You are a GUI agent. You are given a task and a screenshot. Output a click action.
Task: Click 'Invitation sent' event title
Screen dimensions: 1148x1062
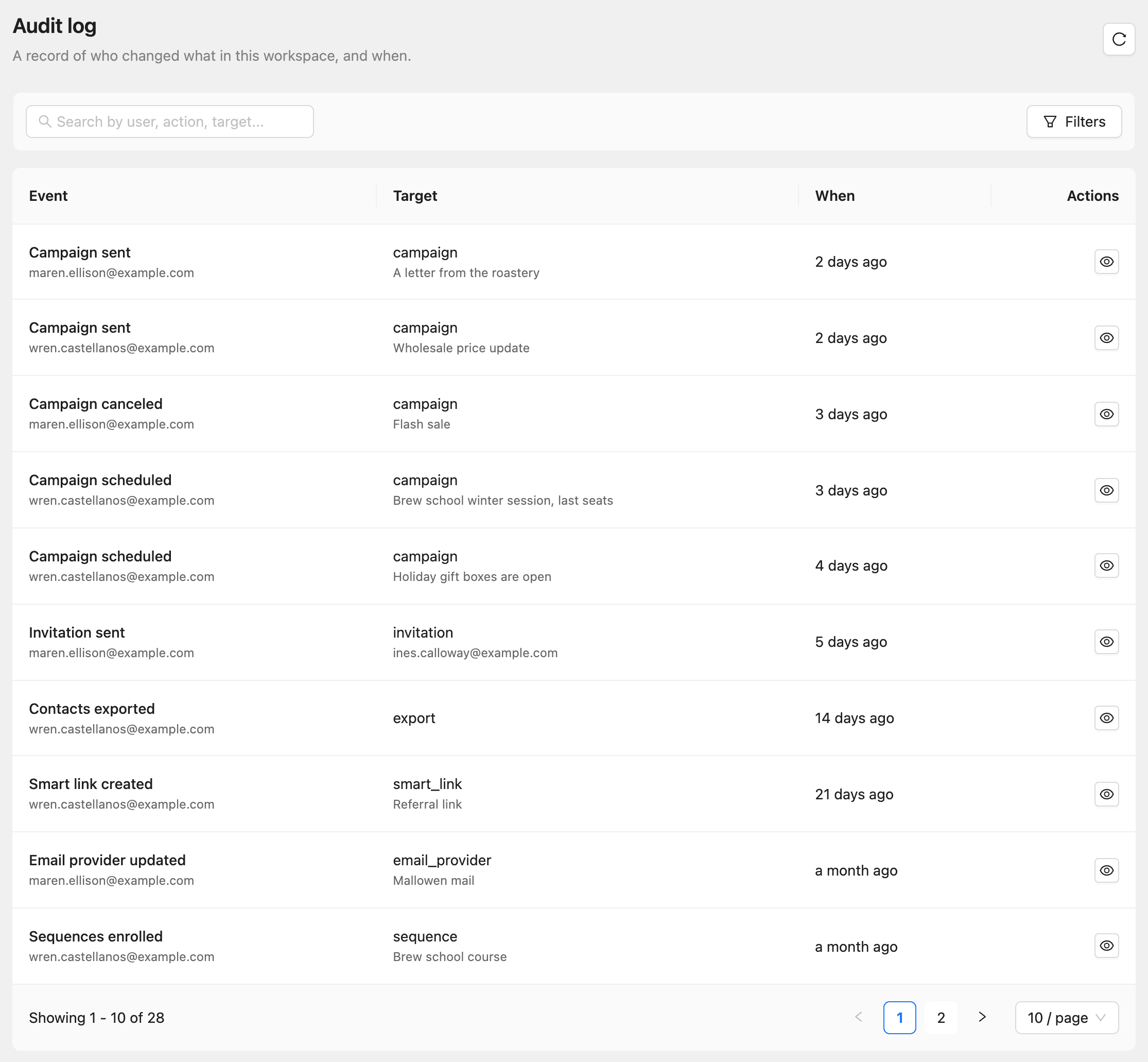click(x=76, y=632)
